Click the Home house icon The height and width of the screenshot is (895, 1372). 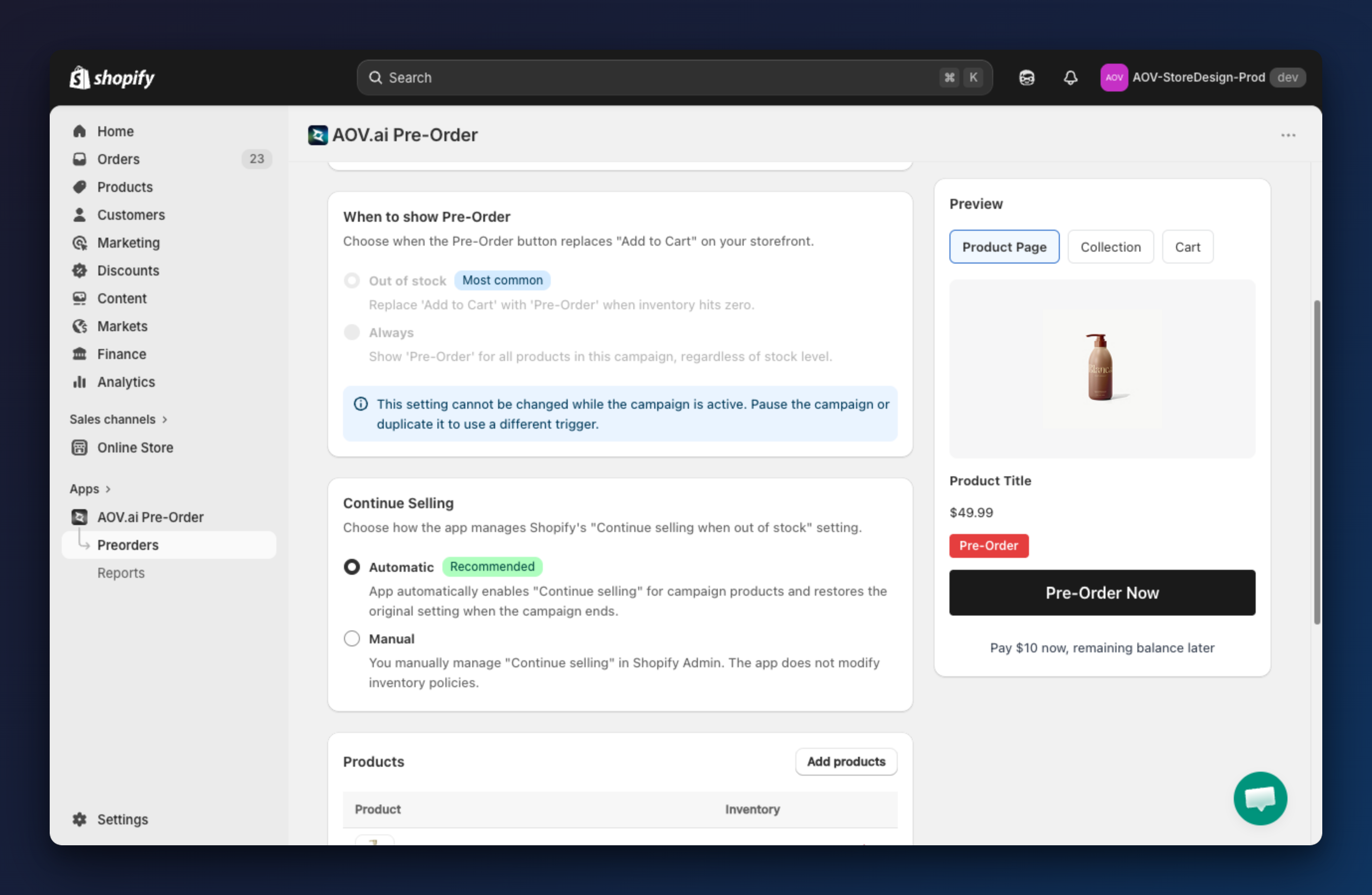pos(80,131)
